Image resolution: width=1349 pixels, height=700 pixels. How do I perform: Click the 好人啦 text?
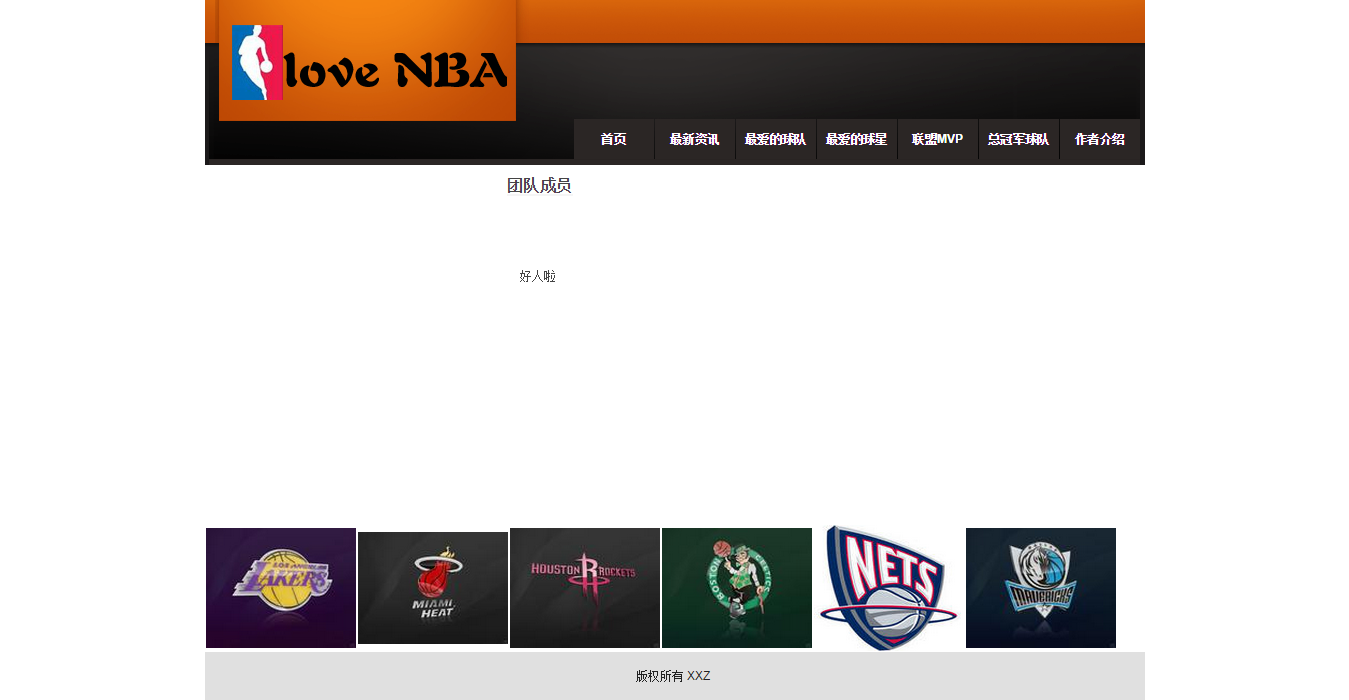click(537, 276)
